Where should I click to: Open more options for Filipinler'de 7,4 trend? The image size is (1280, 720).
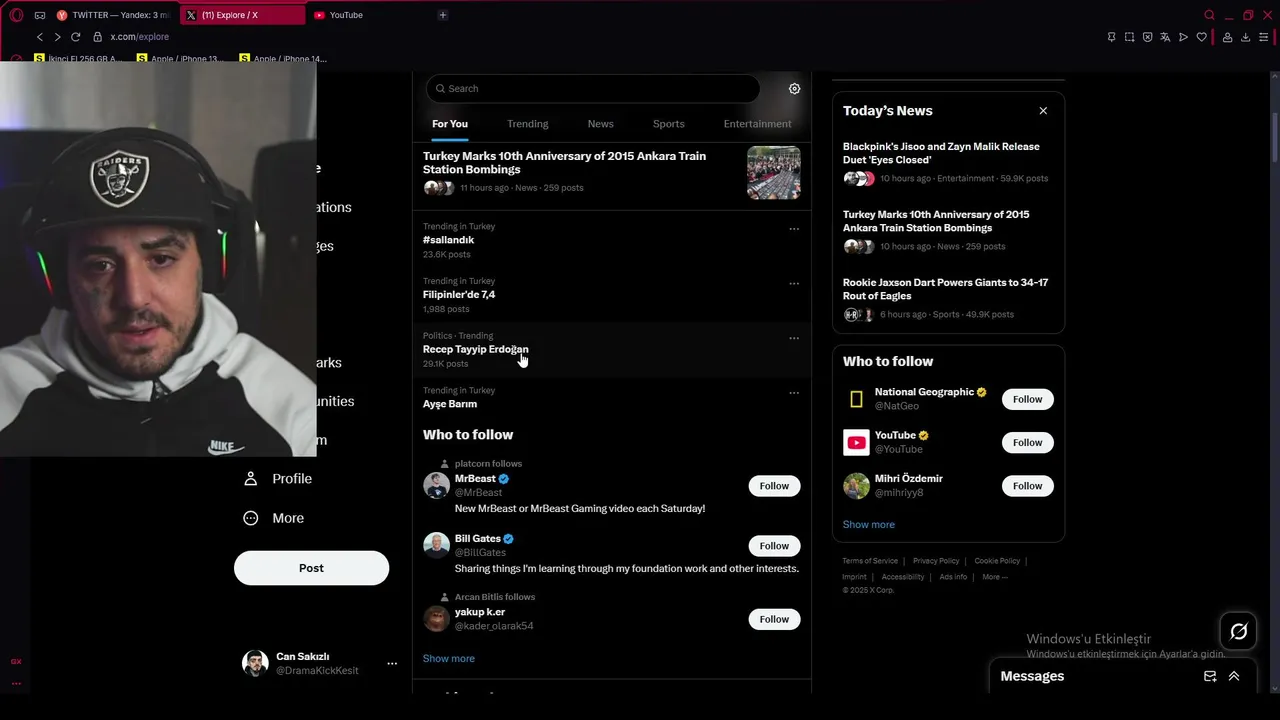794,284
